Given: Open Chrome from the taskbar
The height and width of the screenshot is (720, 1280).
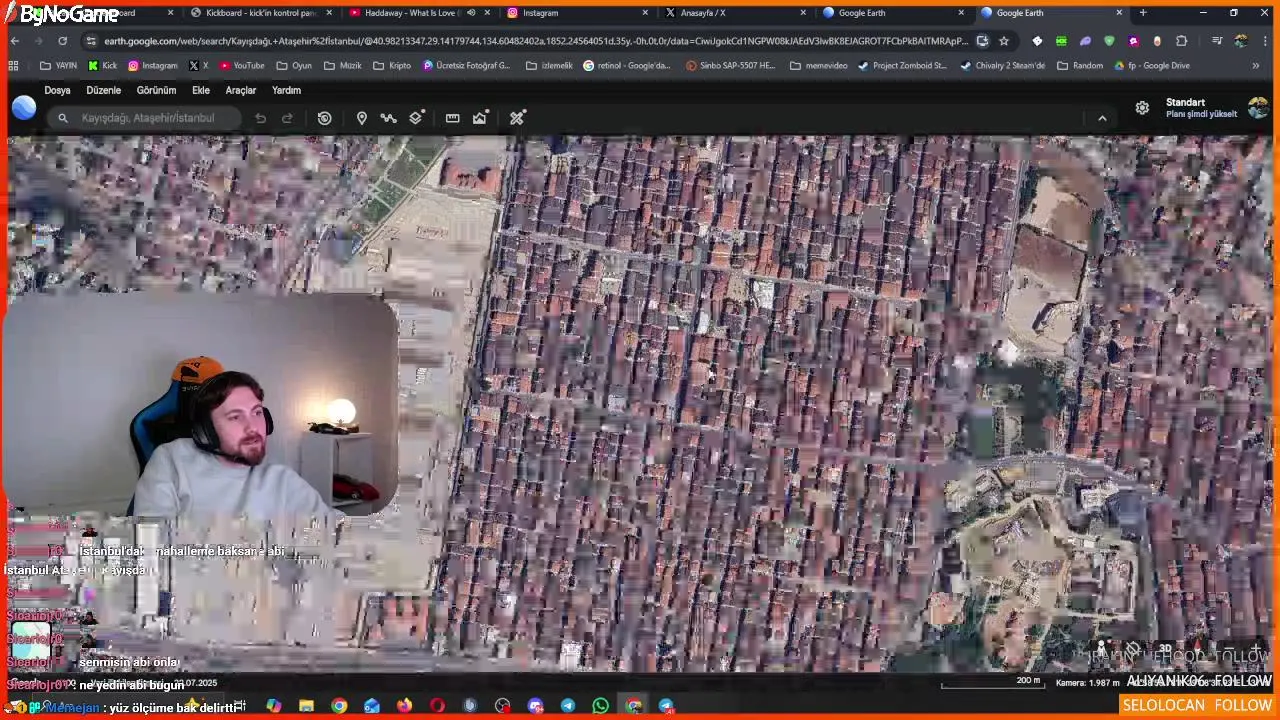Looking at the screenshot, I should pyautogui.click(x=339, y=706).
